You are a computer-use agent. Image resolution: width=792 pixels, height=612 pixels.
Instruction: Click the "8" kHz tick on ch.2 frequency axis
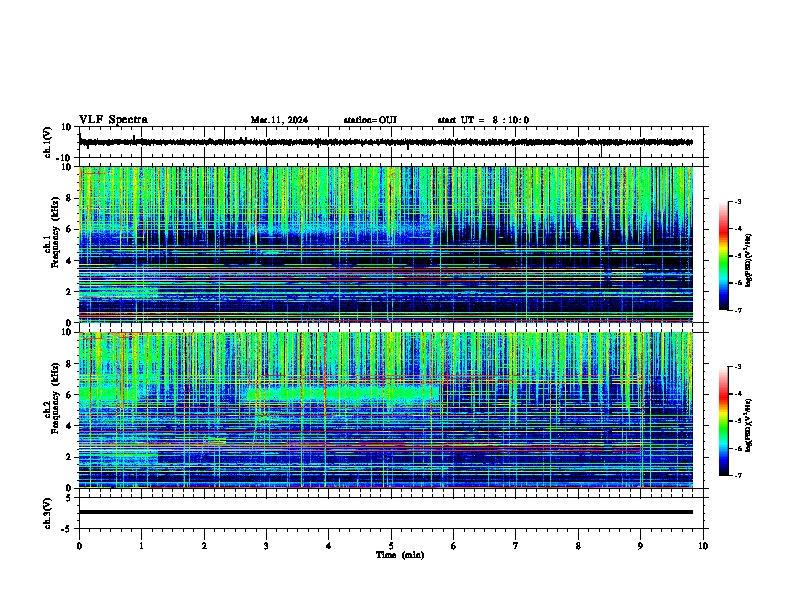pos(69,364)
